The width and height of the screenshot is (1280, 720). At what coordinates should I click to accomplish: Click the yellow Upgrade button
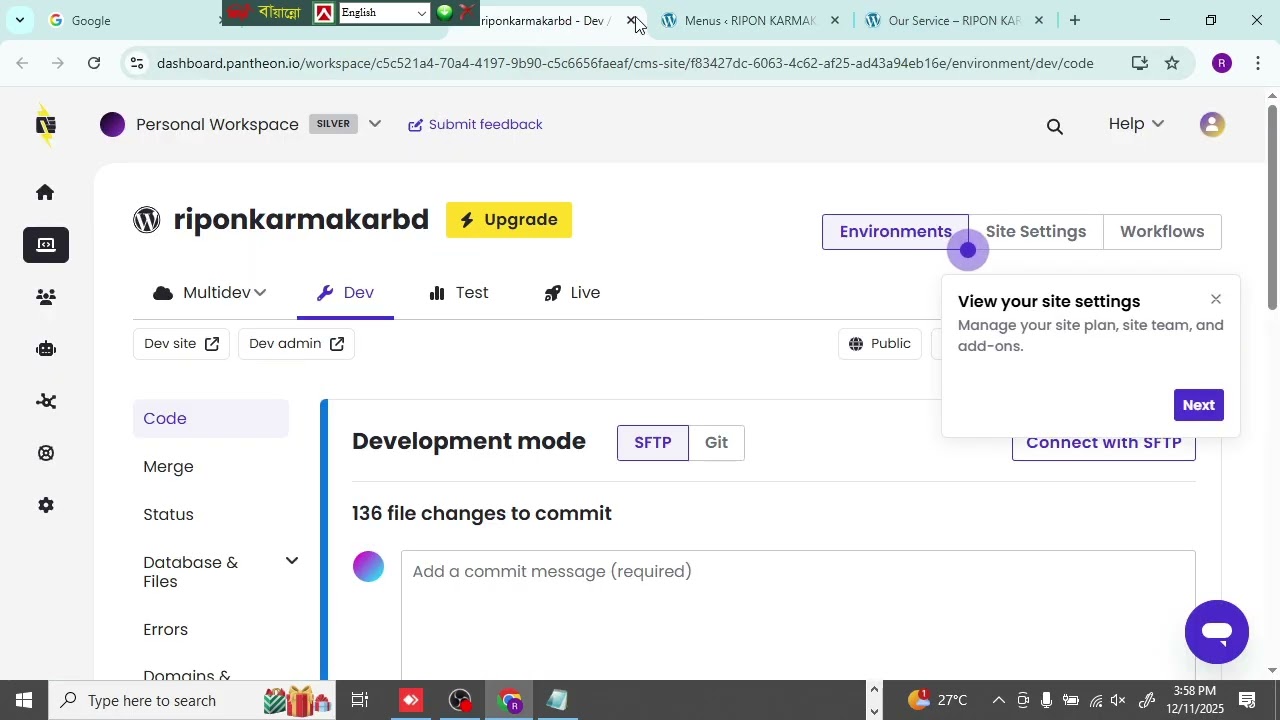tap(509, 220)
